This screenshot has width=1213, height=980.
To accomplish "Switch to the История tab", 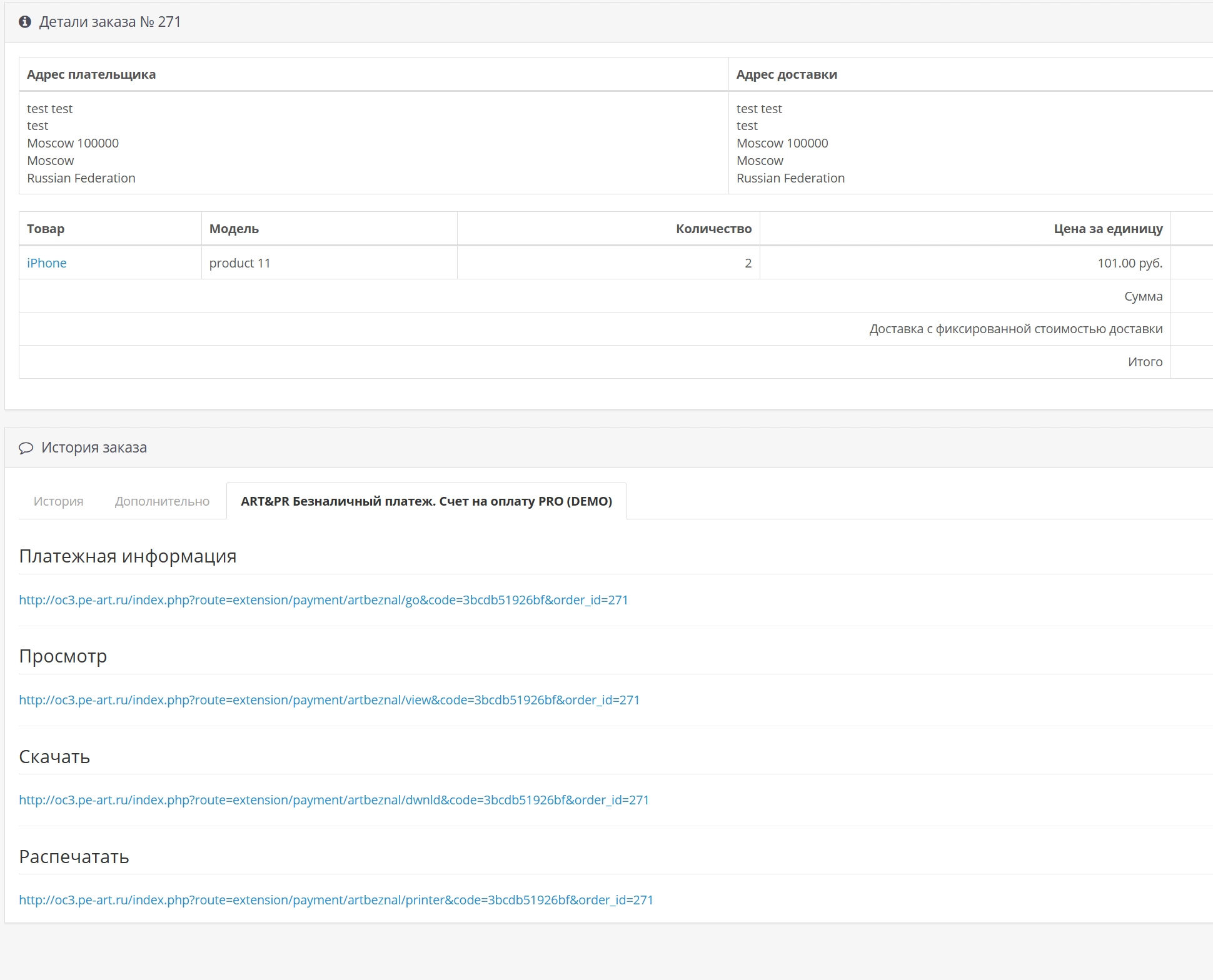I will pyautogui.click(x=58, y=501).
